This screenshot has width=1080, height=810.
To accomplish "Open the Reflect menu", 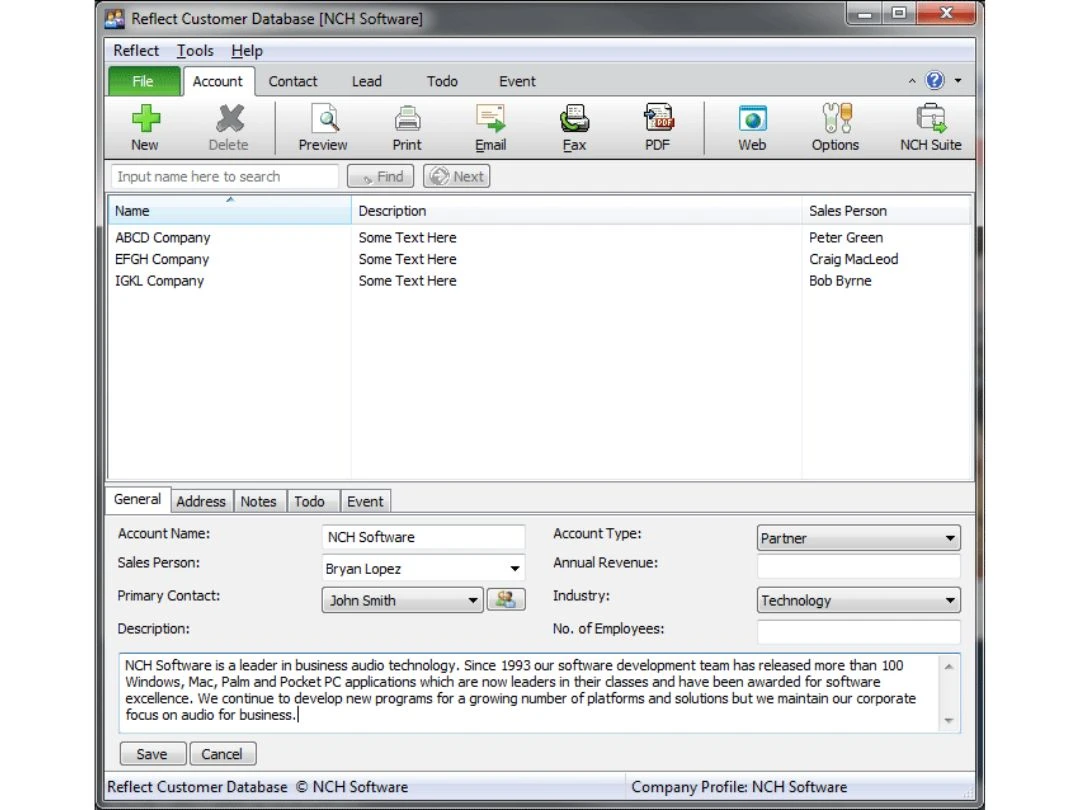I will [x=136, y=50].
